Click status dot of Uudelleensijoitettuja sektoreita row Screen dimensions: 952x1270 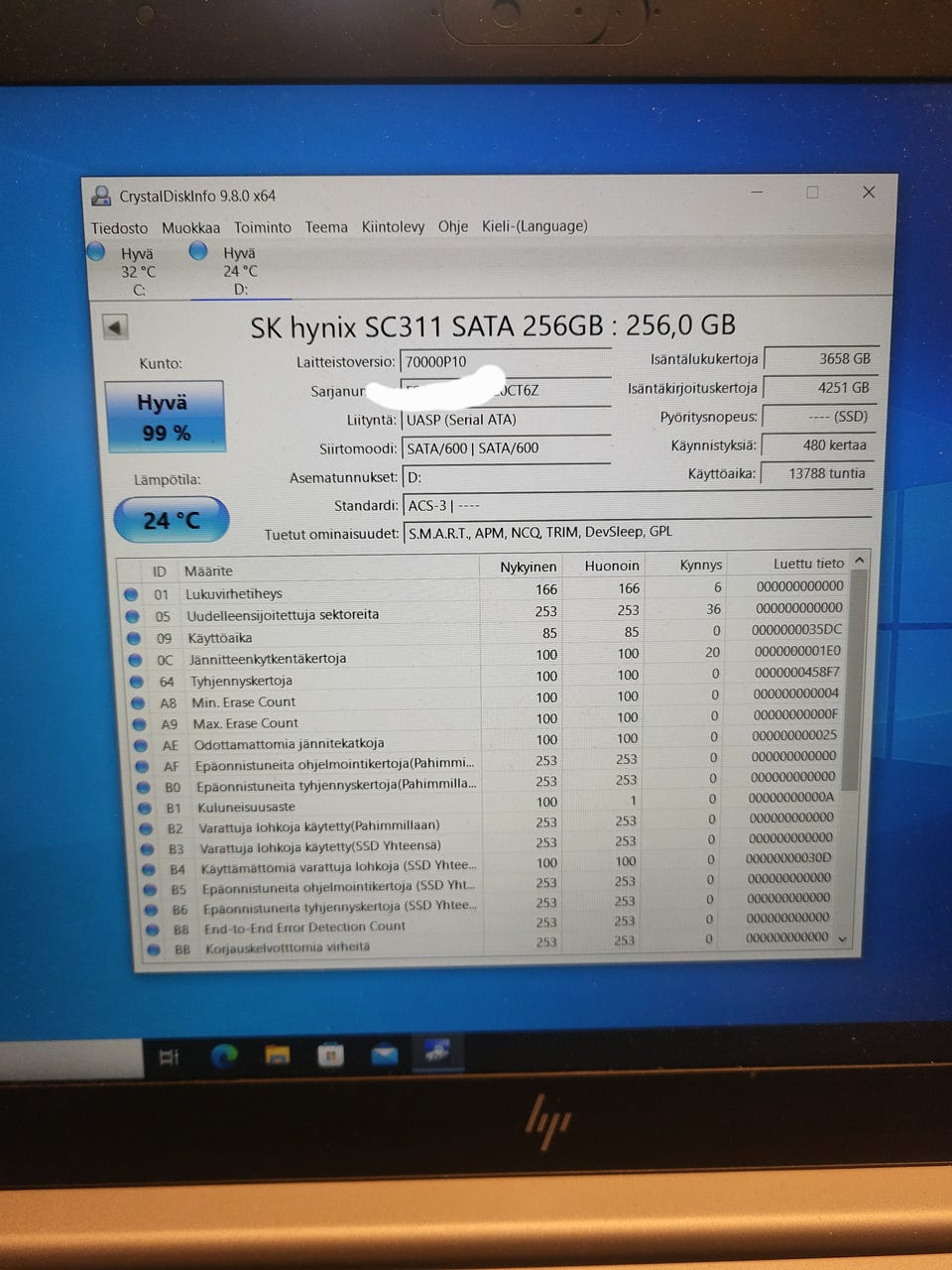pos(132,616)
